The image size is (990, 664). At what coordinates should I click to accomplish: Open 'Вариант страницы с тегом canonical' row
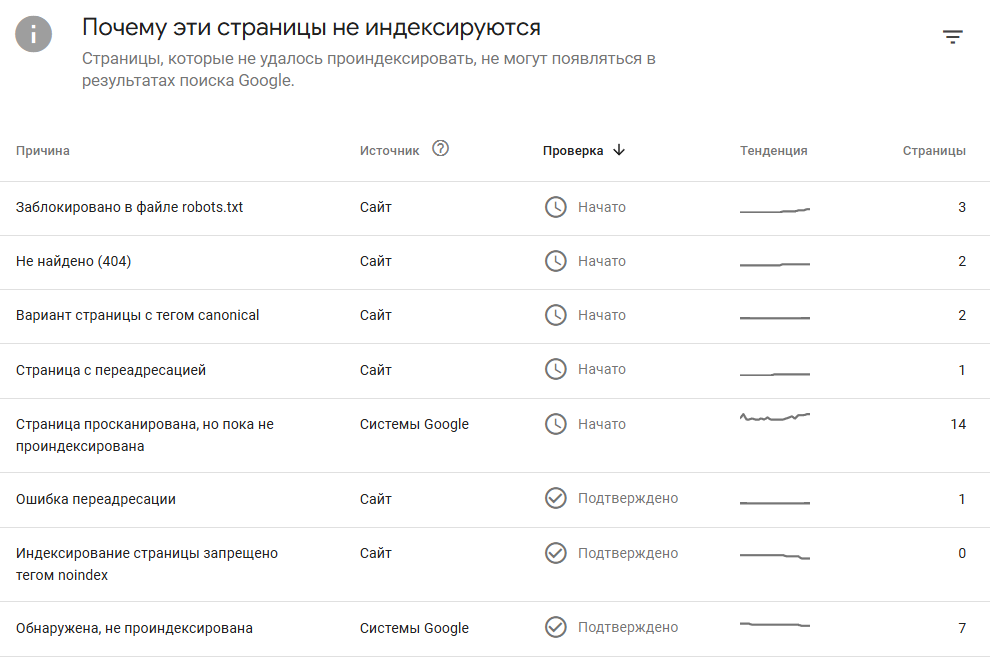138,315
